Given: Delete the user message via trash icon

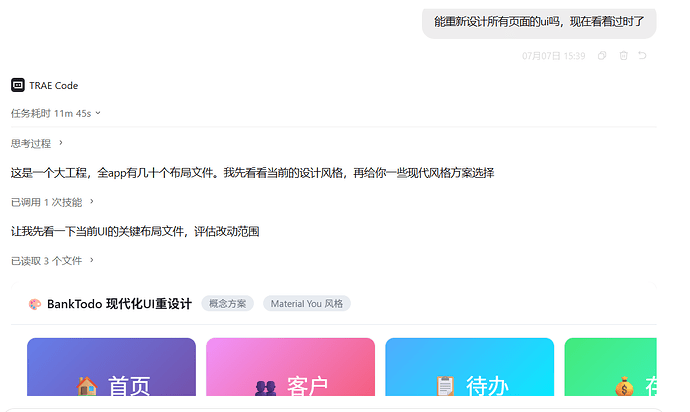Looking at the screenshot, I should click(x=624, y=55).
